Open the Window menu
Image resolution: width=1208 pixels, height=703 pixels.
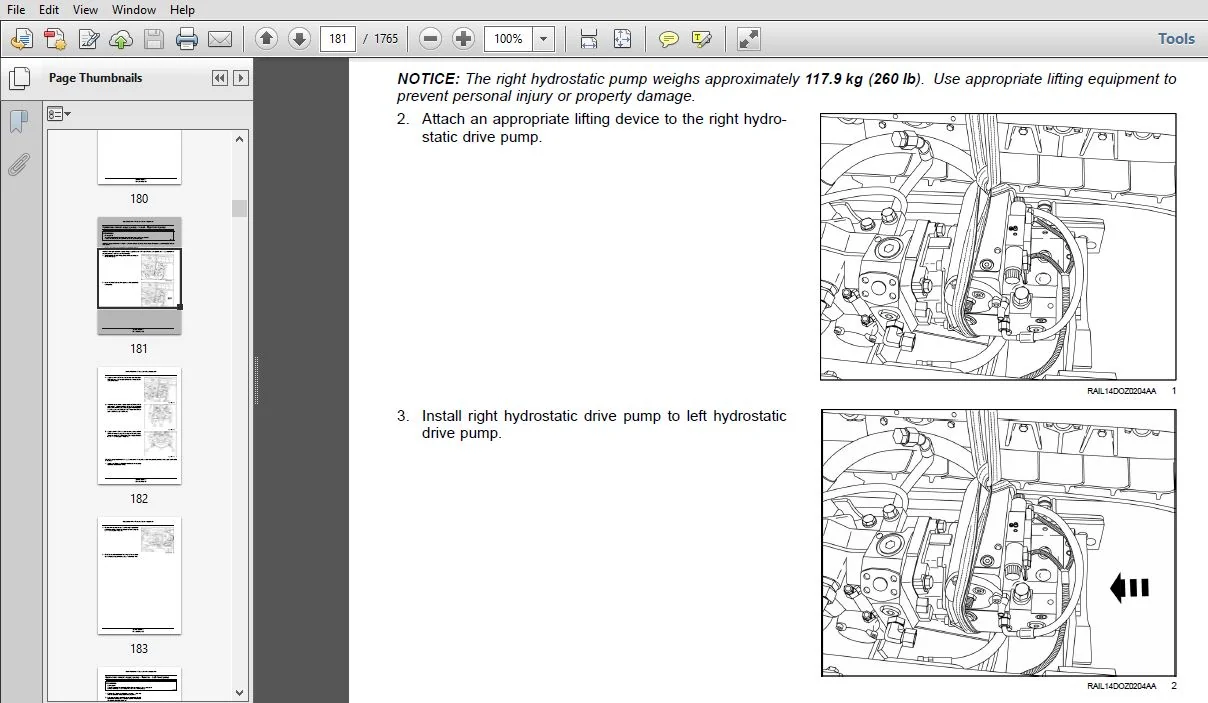(x=133, y=9)
